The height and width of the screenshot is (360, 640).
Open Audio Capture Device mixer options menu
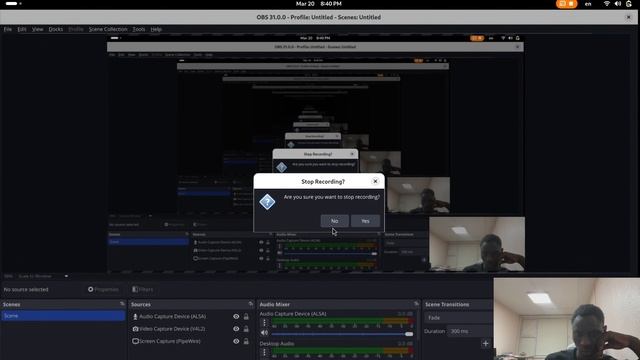[264, 323]
